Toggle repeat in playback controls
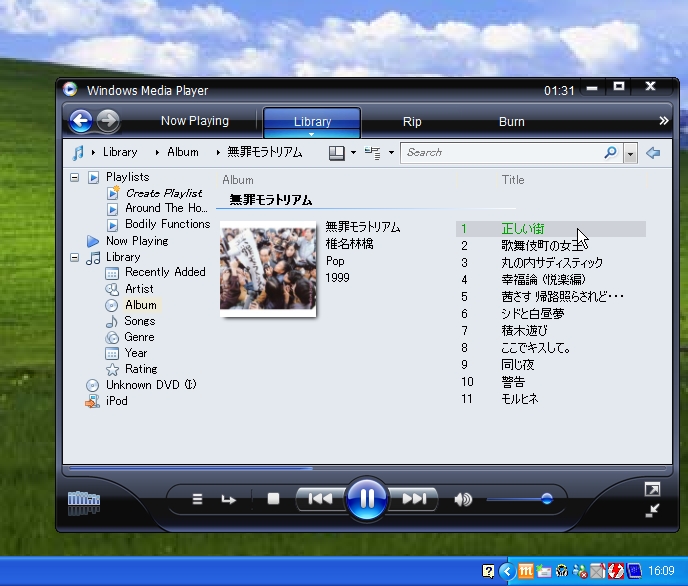 pos(228,499)
